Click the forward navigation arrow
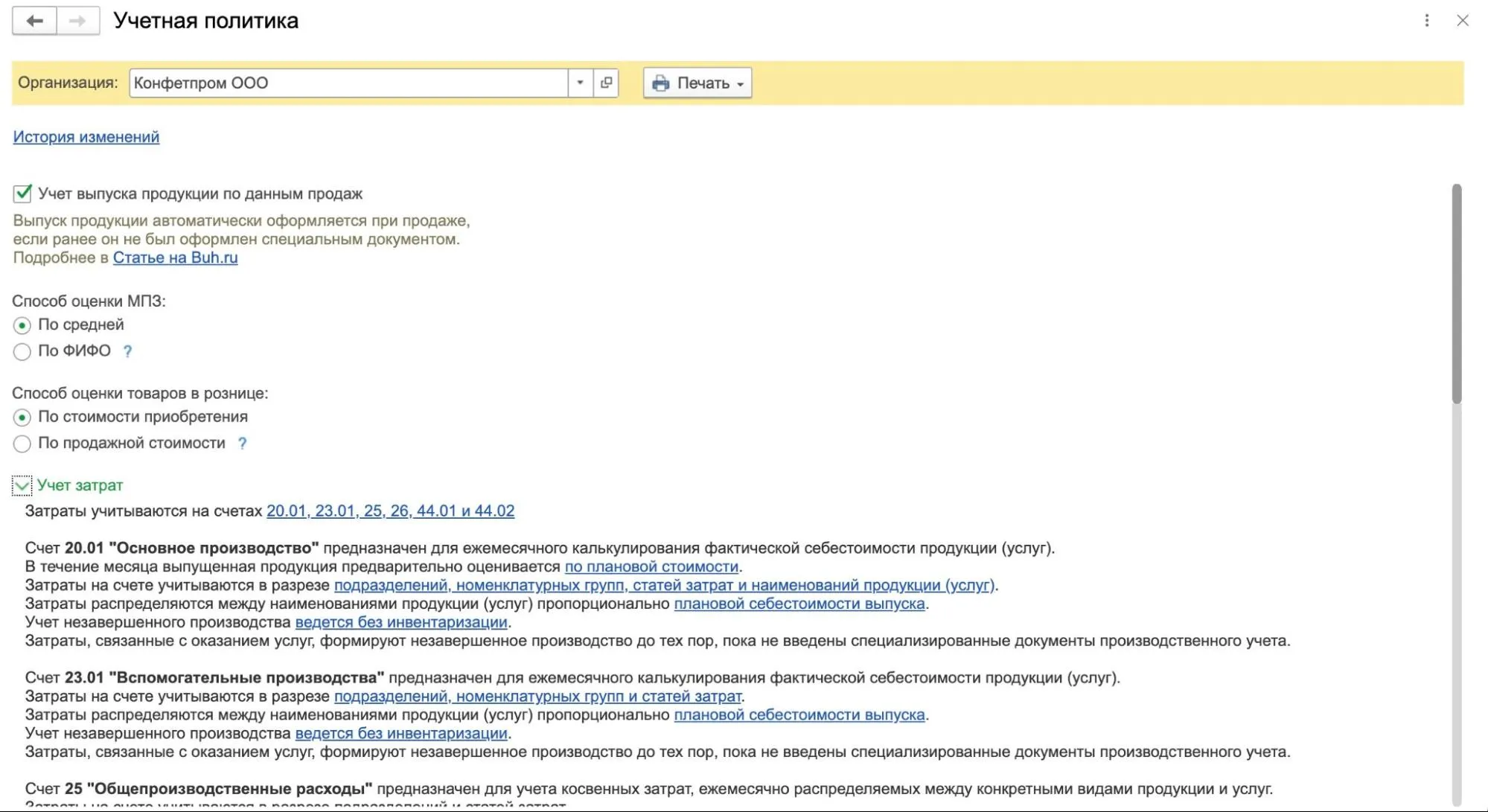This screenshot has height=812, width=1488. pos(77,21)
